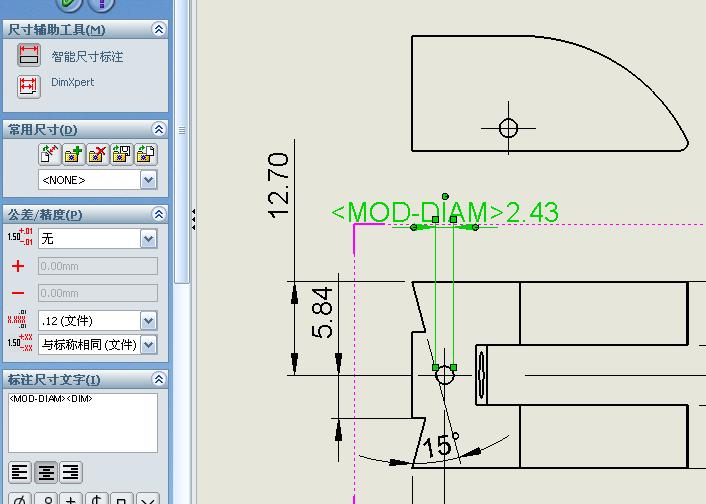Click the maximum variation (+) input field
706x504 pixels.
[98, 266]
